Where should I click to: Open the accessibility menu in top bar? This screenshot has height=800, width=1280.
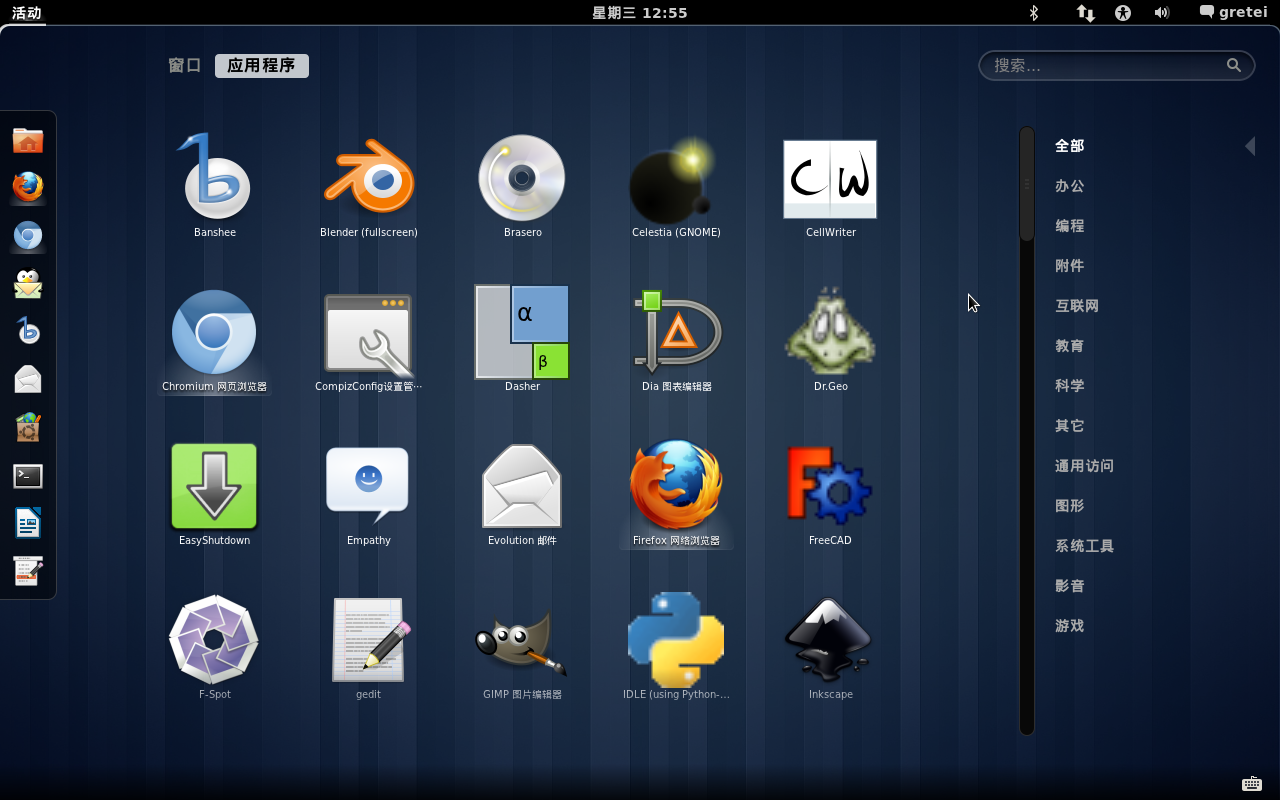[x=1123, y=13]
